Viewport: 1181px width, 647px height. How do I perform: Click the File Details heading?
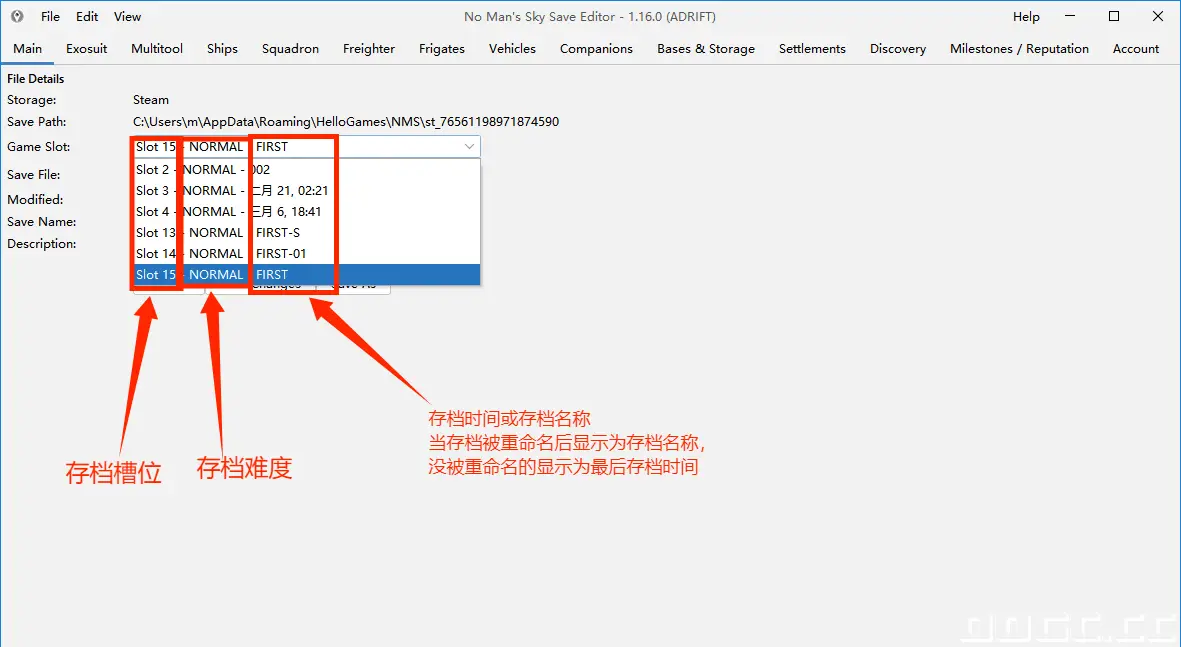pos(35,78)
